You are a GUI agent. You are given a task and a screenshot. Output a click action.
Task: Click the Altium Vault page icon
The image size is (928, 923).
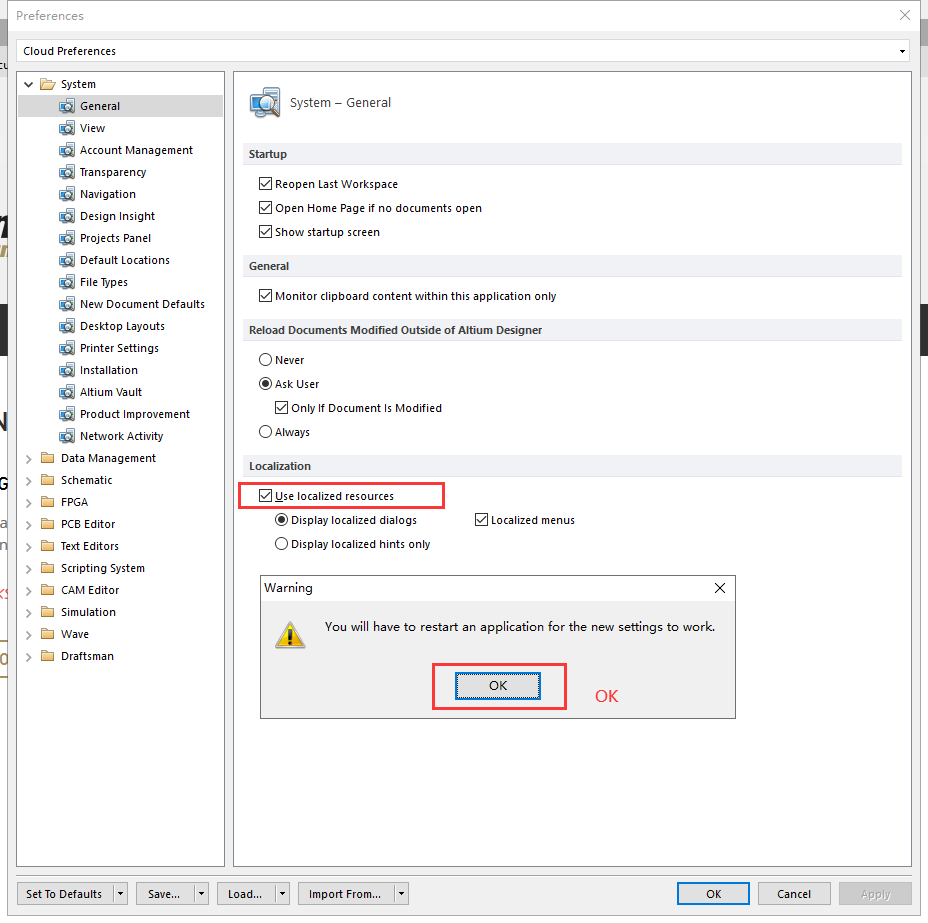click(67, 392)
